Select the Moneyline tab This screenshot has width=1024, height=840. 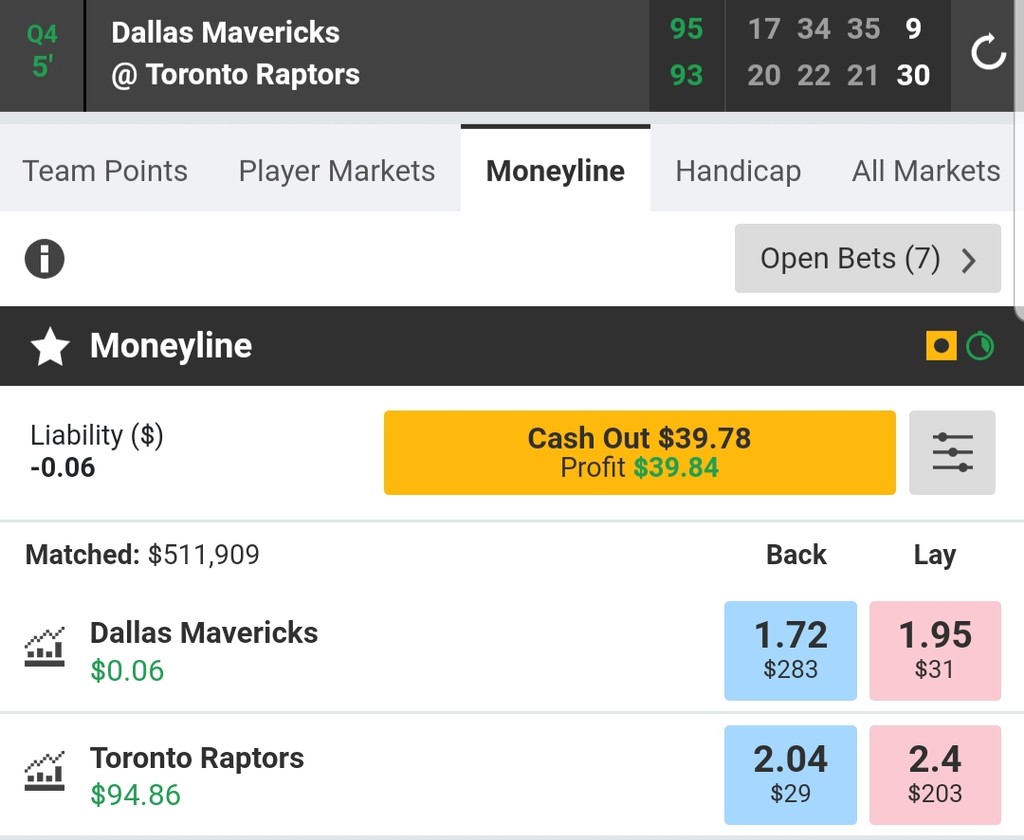point(555,171)
